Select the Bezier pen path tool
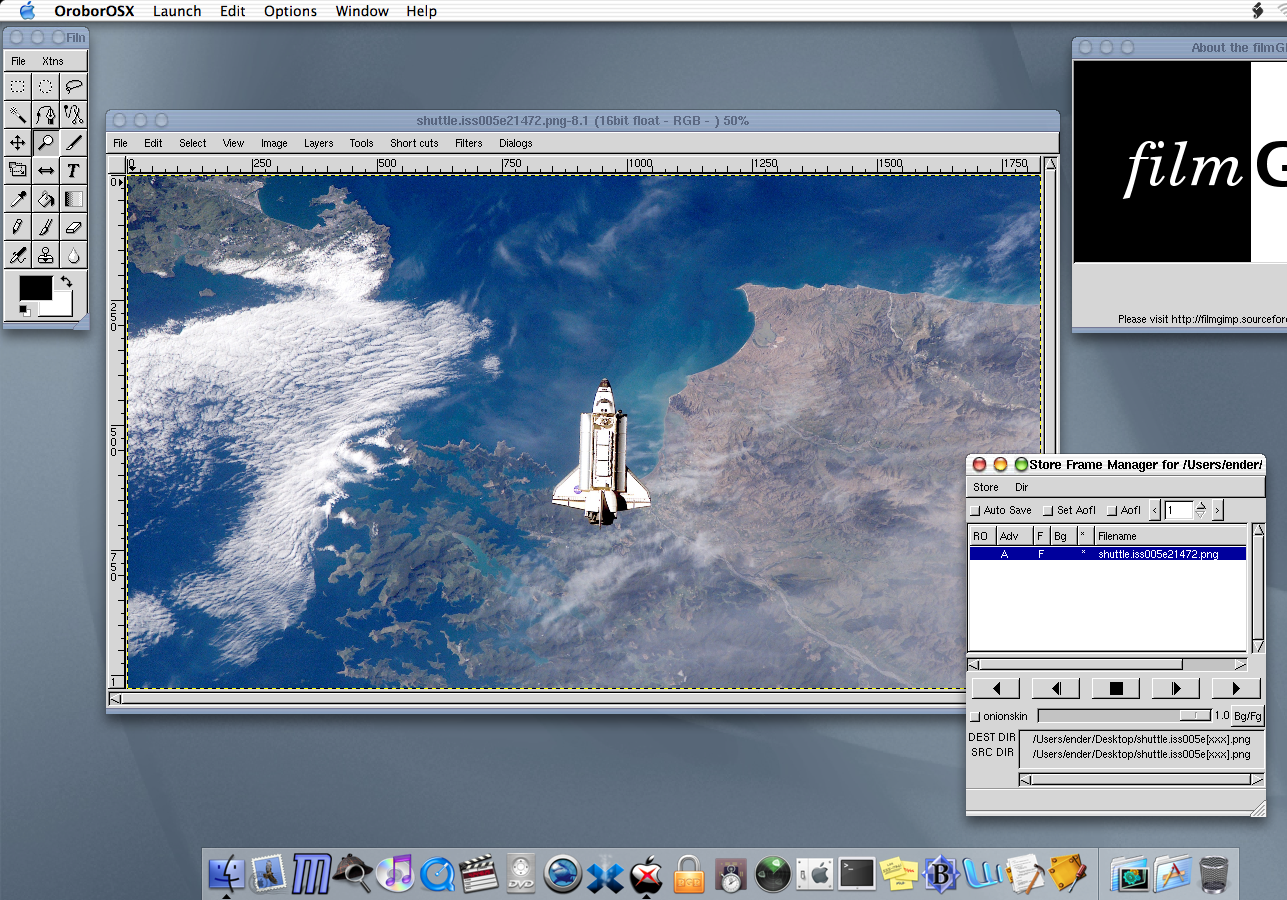This screenshot has height=900, width=1287. tap(46, 114)
